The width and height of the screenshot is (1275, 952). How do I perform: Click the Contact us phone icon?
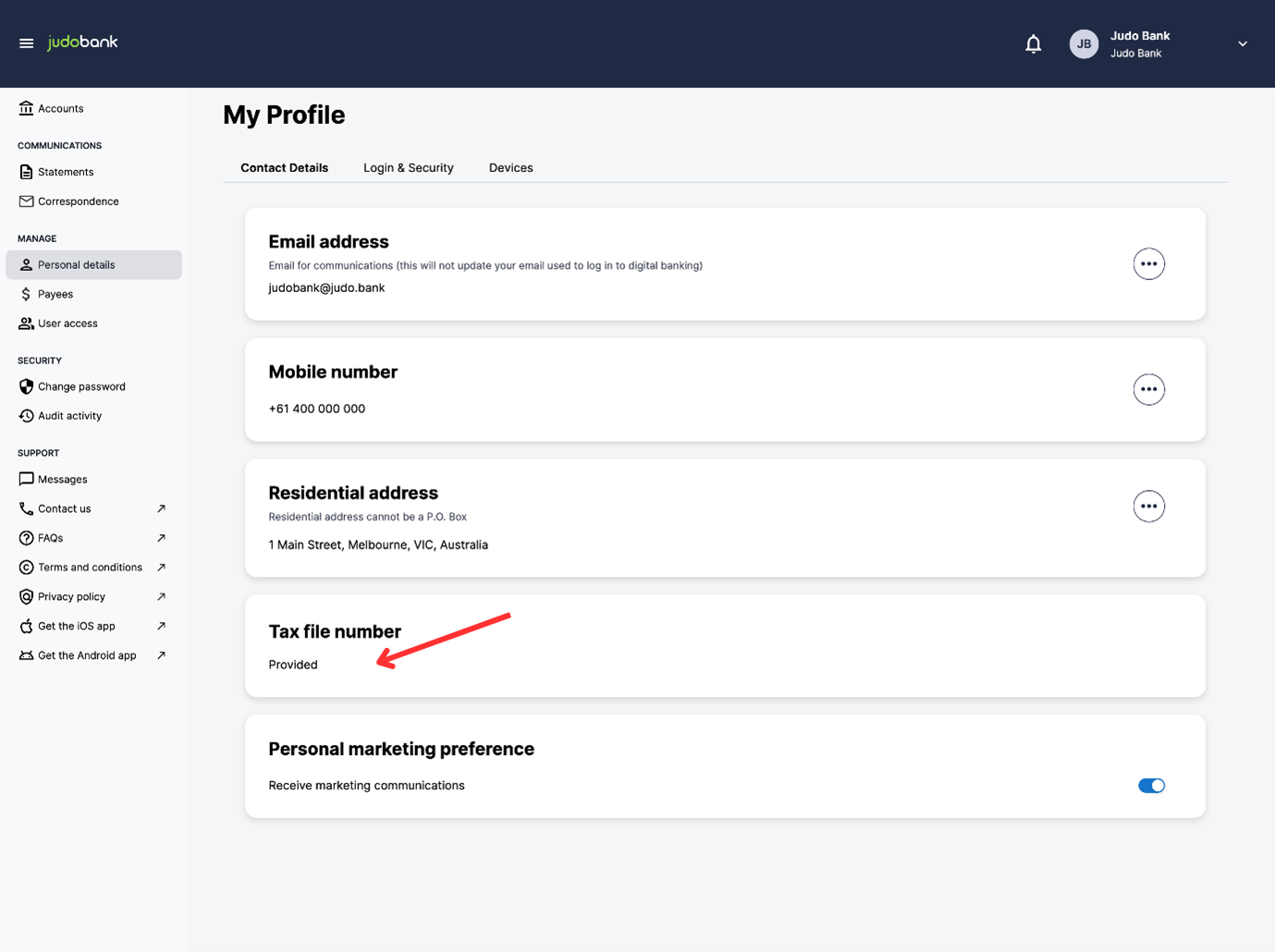26,508
